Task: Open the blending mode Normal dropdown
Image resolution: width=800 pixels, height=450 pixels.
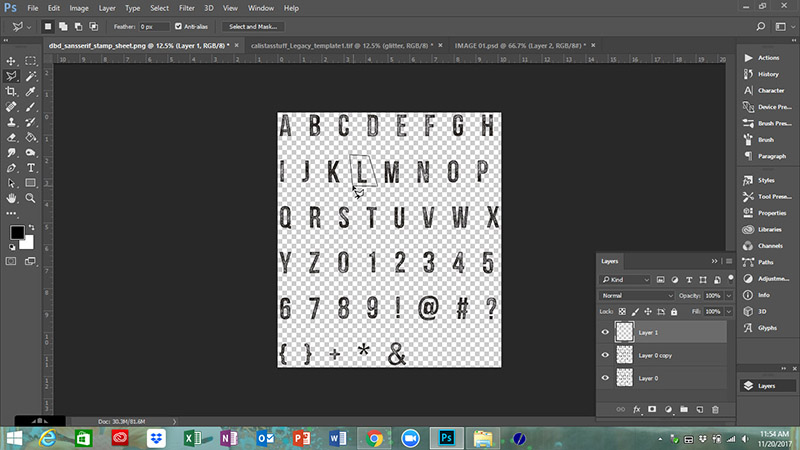Action: (x=637, y=296)
